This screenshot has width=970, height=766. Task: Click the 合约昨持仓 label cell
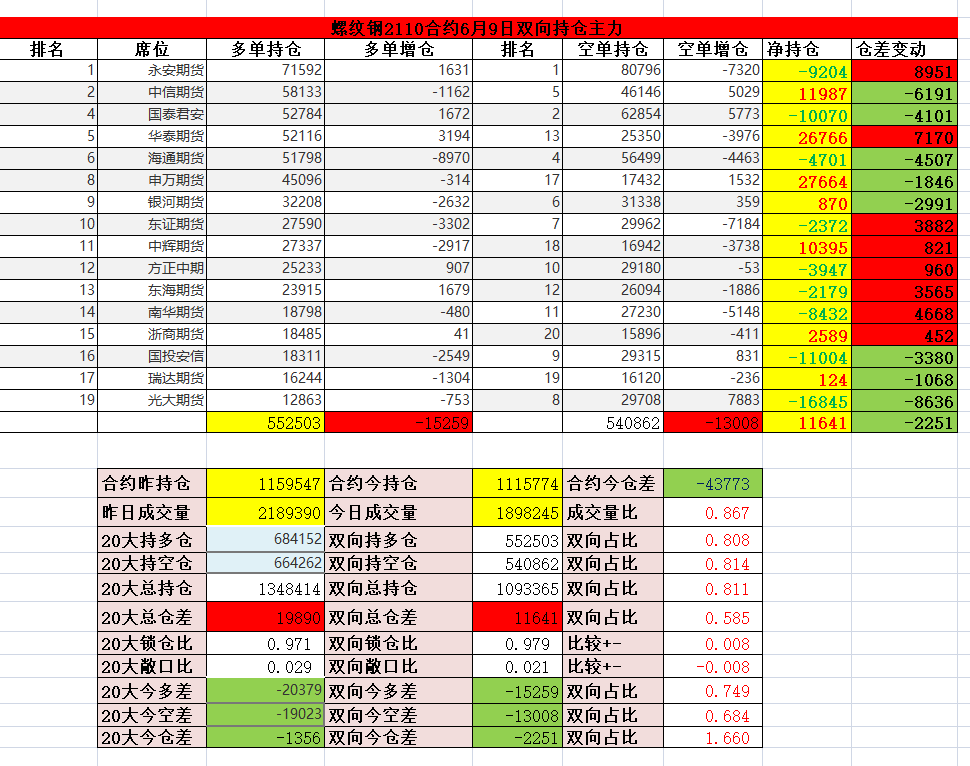pos(152,484)
